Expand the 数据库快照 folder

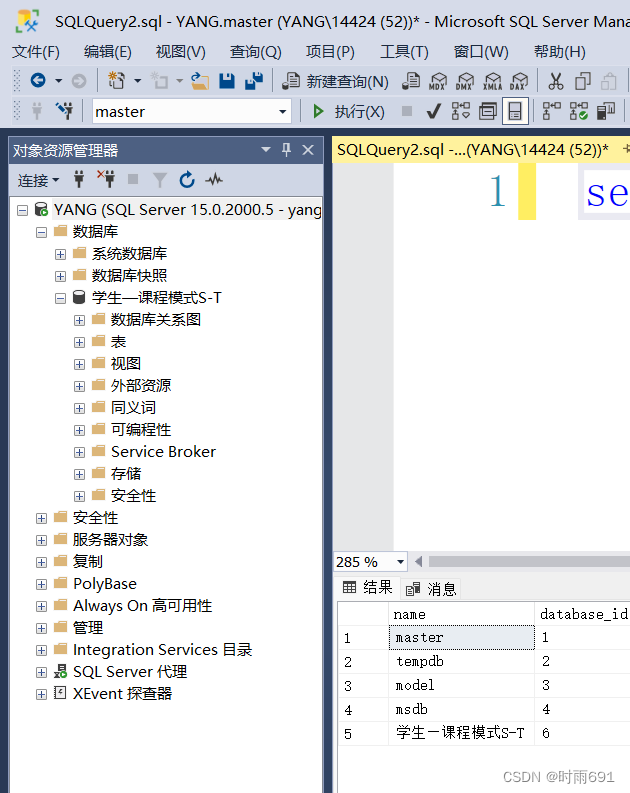[60, 276]
